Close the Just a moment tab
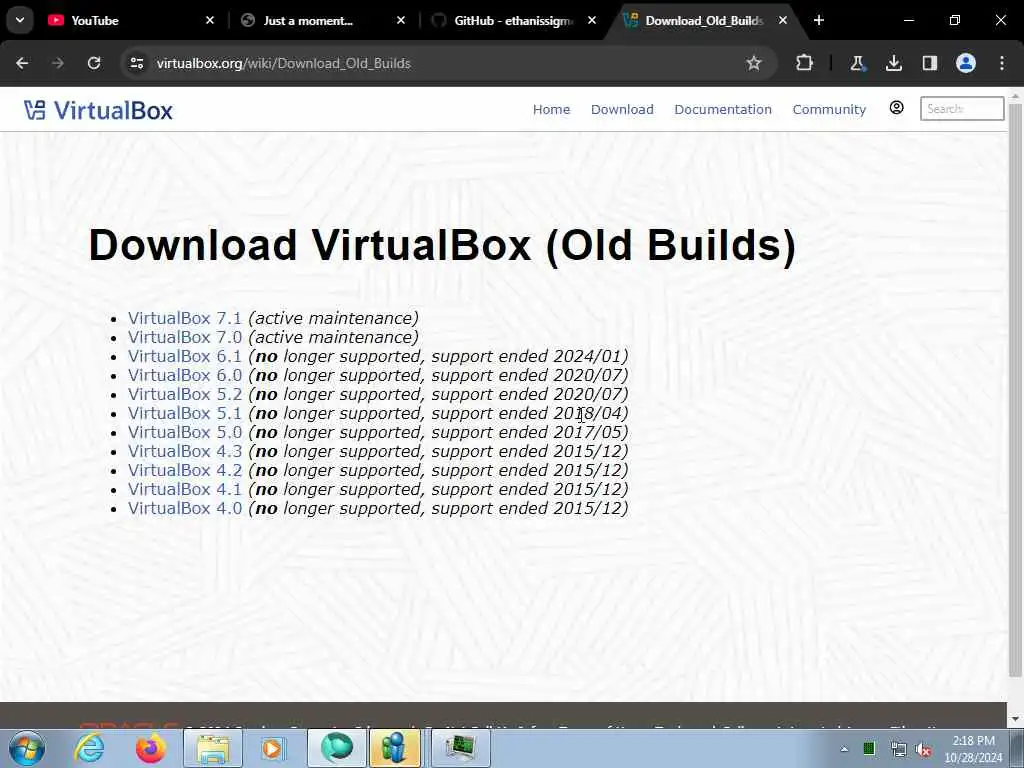1024x768 pixels. tap(401, 20)
